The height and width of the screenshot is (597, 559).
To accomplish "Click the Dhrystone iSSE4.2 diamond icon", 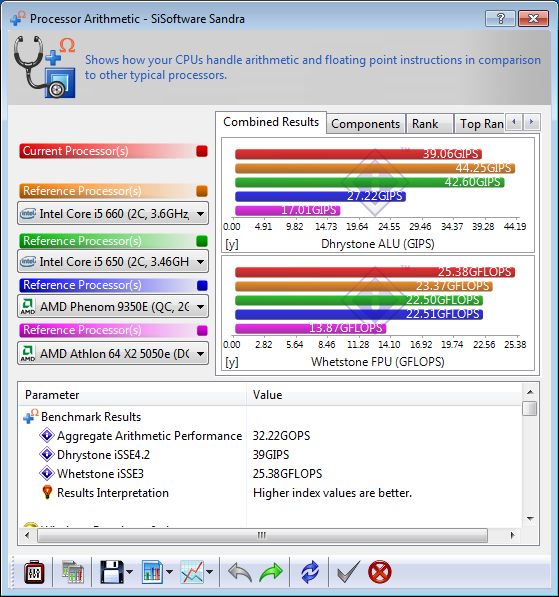I will pyautogui.click(x=47, y=454).
